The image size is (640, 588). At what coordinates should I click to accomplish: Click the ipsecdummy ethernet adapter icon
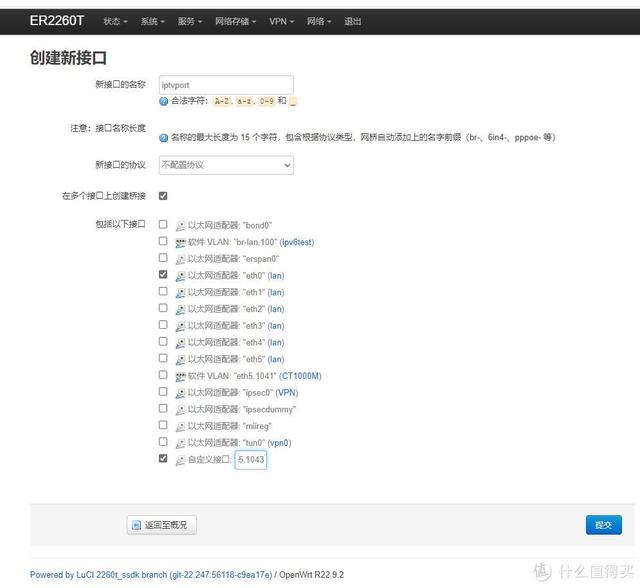point(180,410)
